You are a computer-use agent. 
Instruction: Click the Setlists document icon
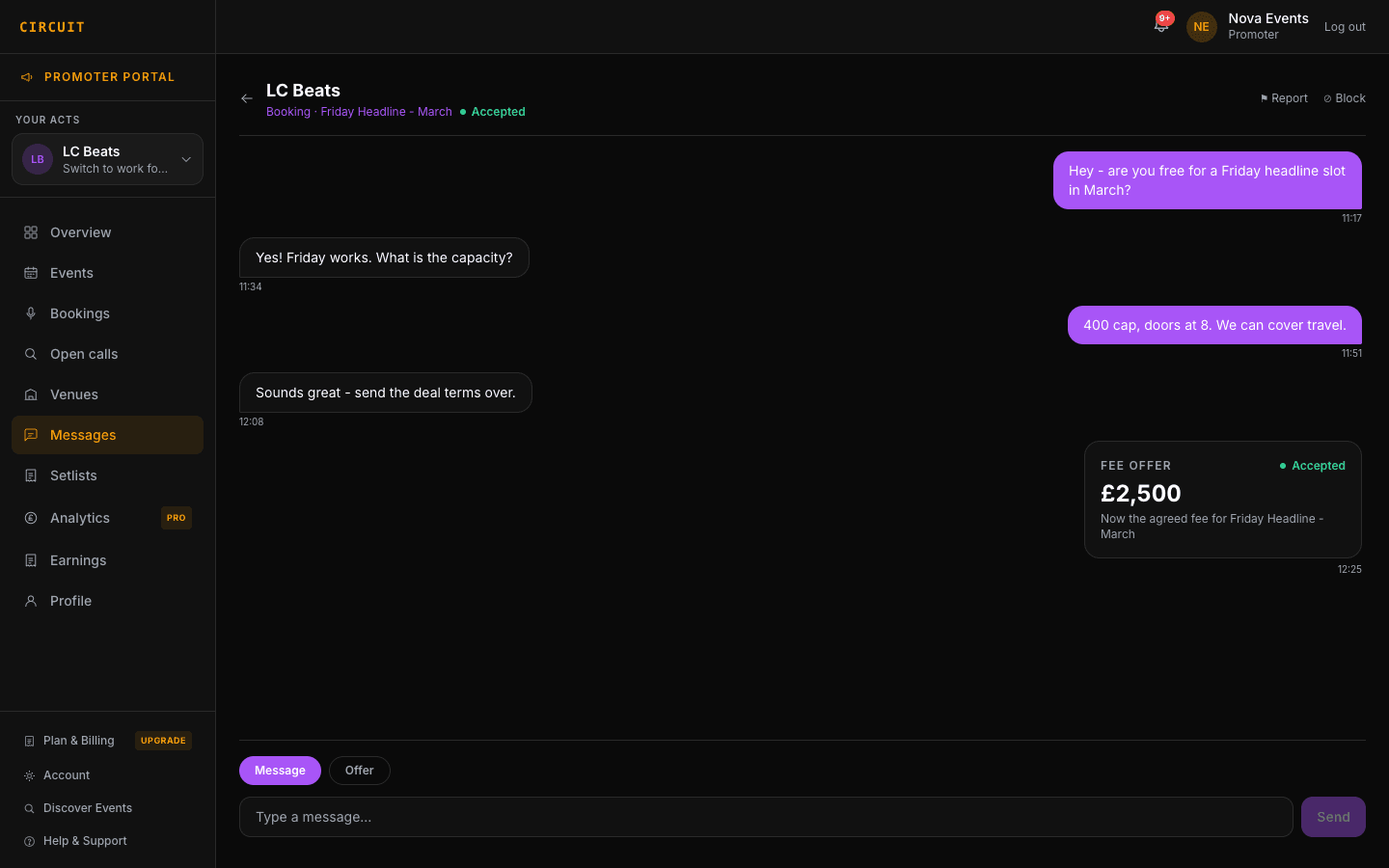point(31,475)
